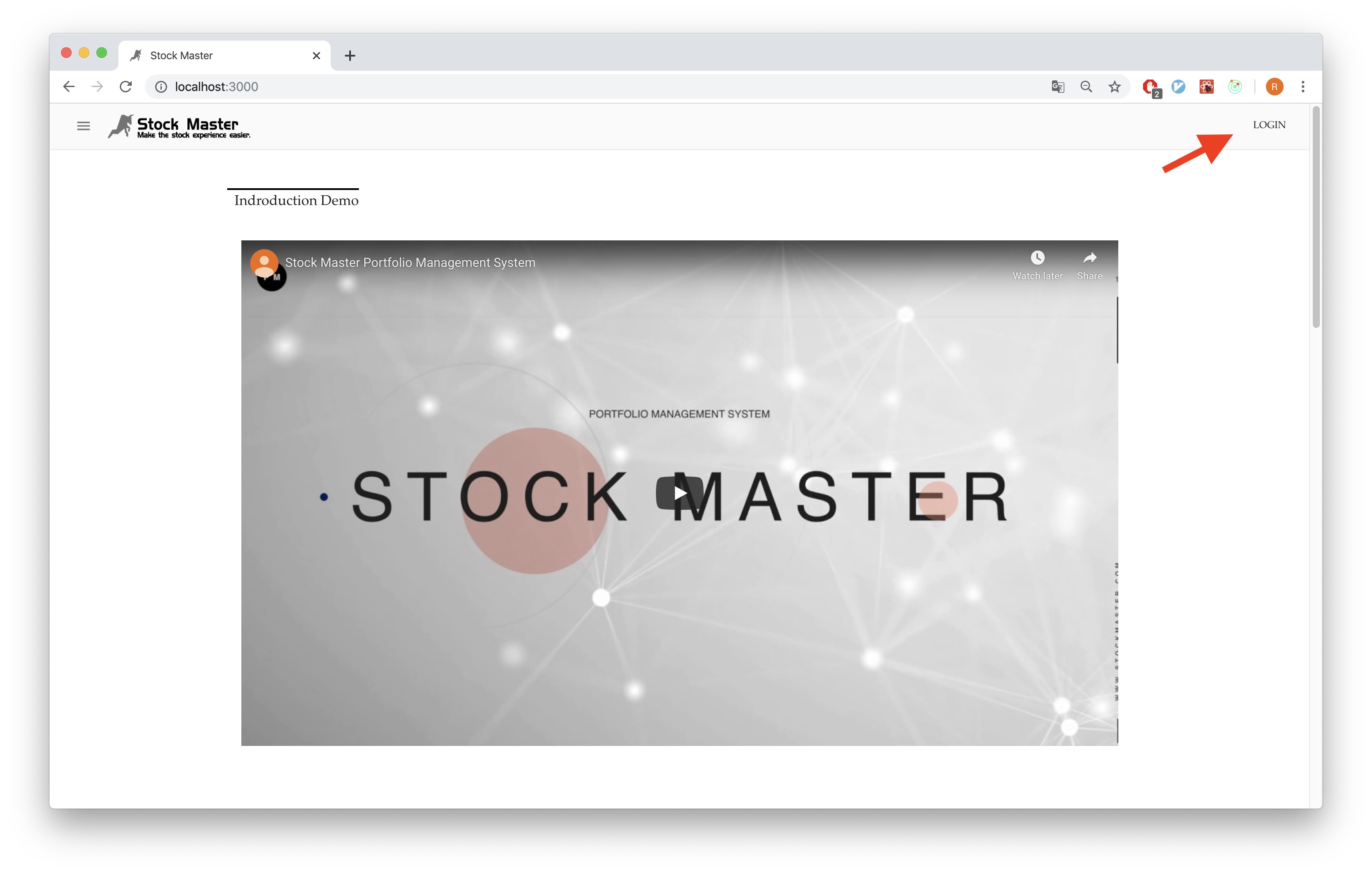
Task: Click the browser forward navigation arrow
Action: pos(96,86)
